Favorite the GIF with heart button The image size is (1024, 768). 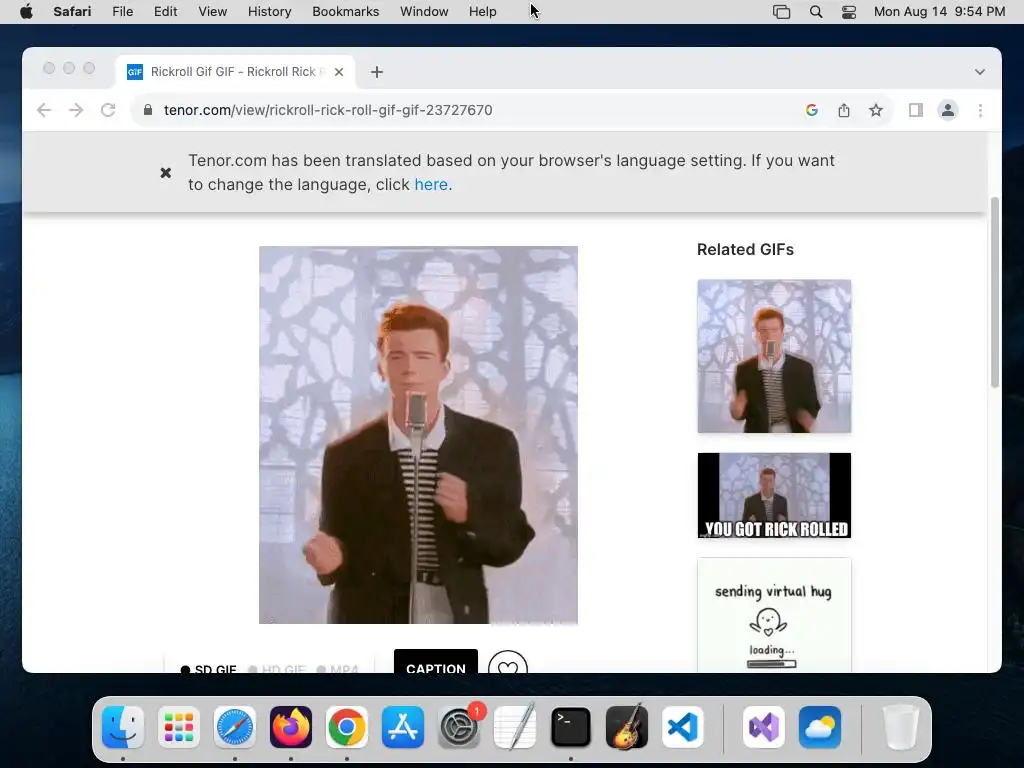click(x=507, y=662)
